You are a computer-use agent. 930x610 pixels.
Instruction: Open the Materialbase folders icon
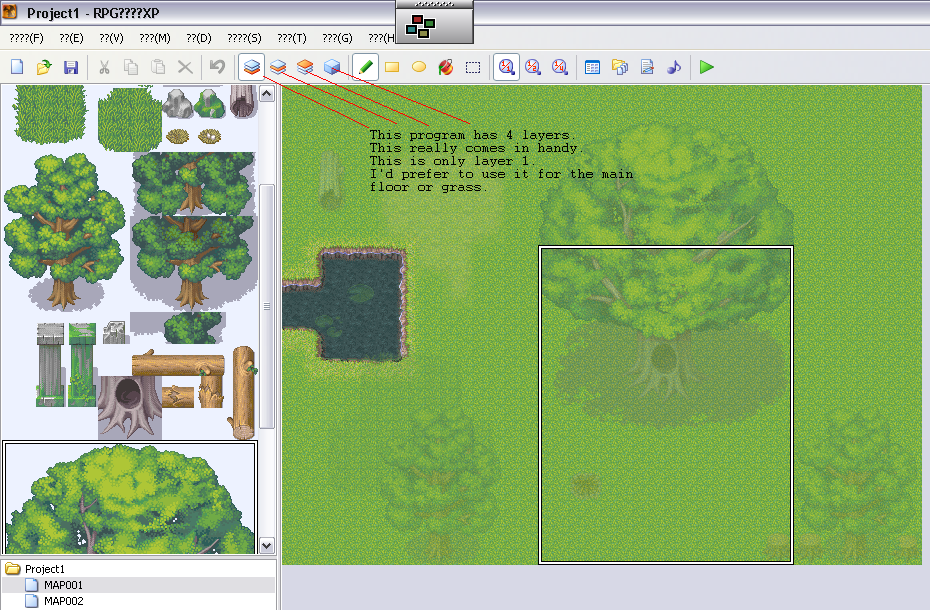point(620,67)
